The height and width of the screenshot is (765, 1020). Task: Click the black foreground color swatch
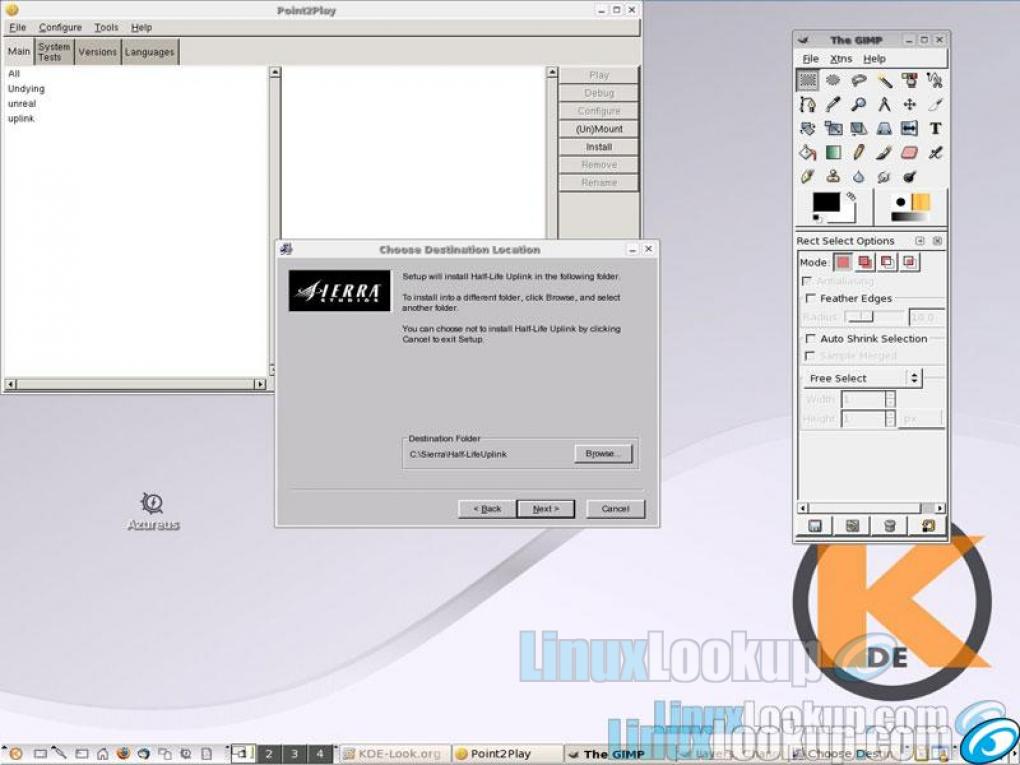click(826, 203)
